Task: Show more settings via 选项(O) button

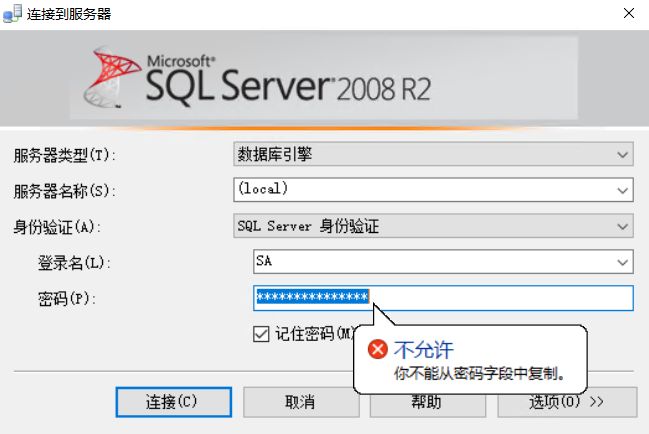Action: [567, 402]
